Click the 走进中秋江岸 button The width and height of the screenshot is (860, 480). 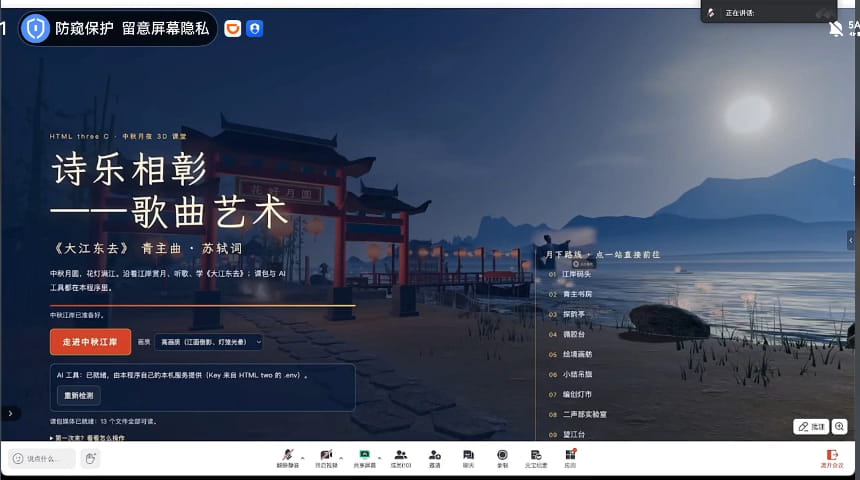tap(90, 342)
